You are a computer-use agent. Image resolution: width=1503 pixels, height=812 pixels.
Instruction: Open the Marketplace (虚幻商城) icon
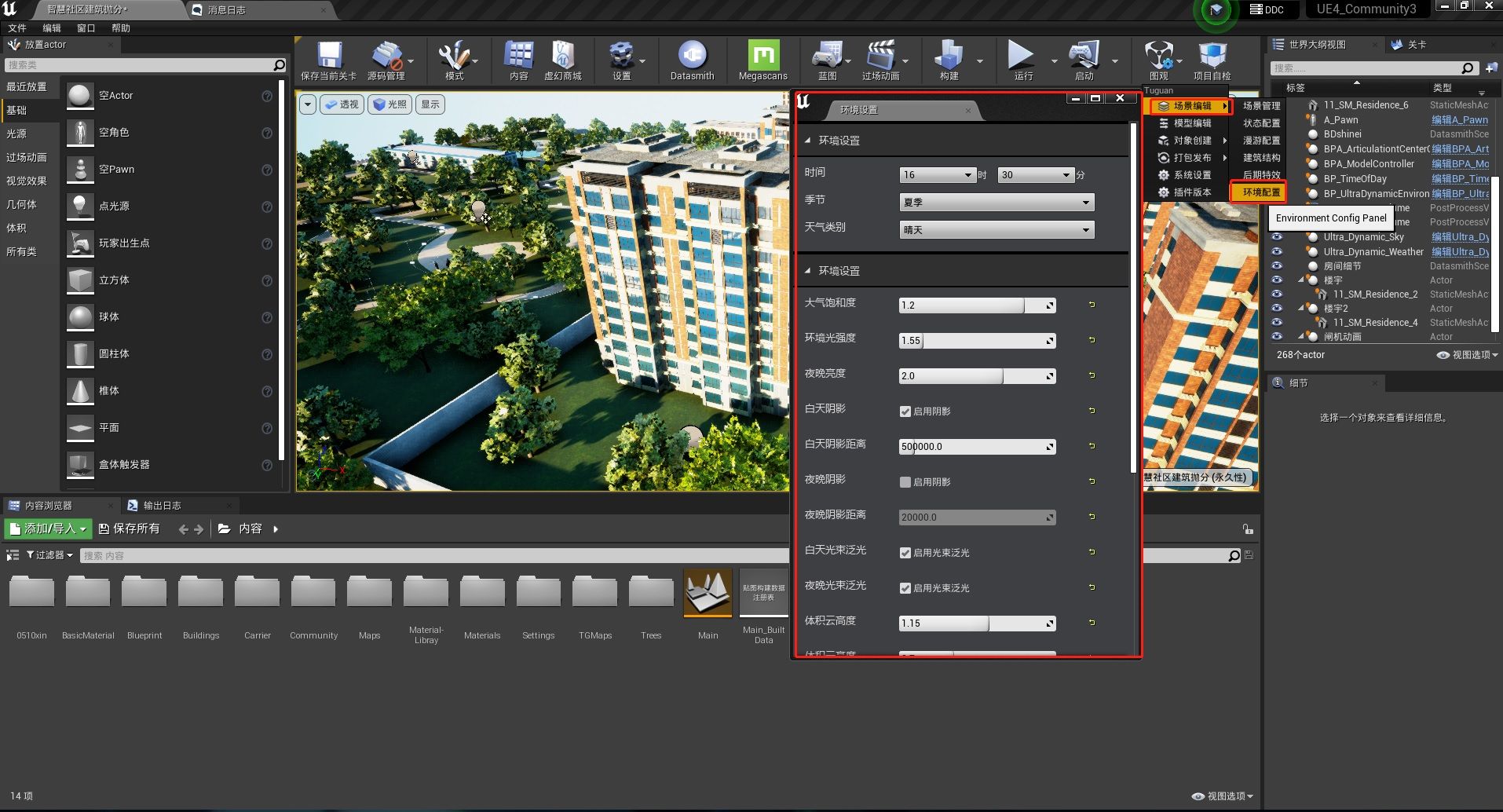pyautogui.click(x=563, y=60)
